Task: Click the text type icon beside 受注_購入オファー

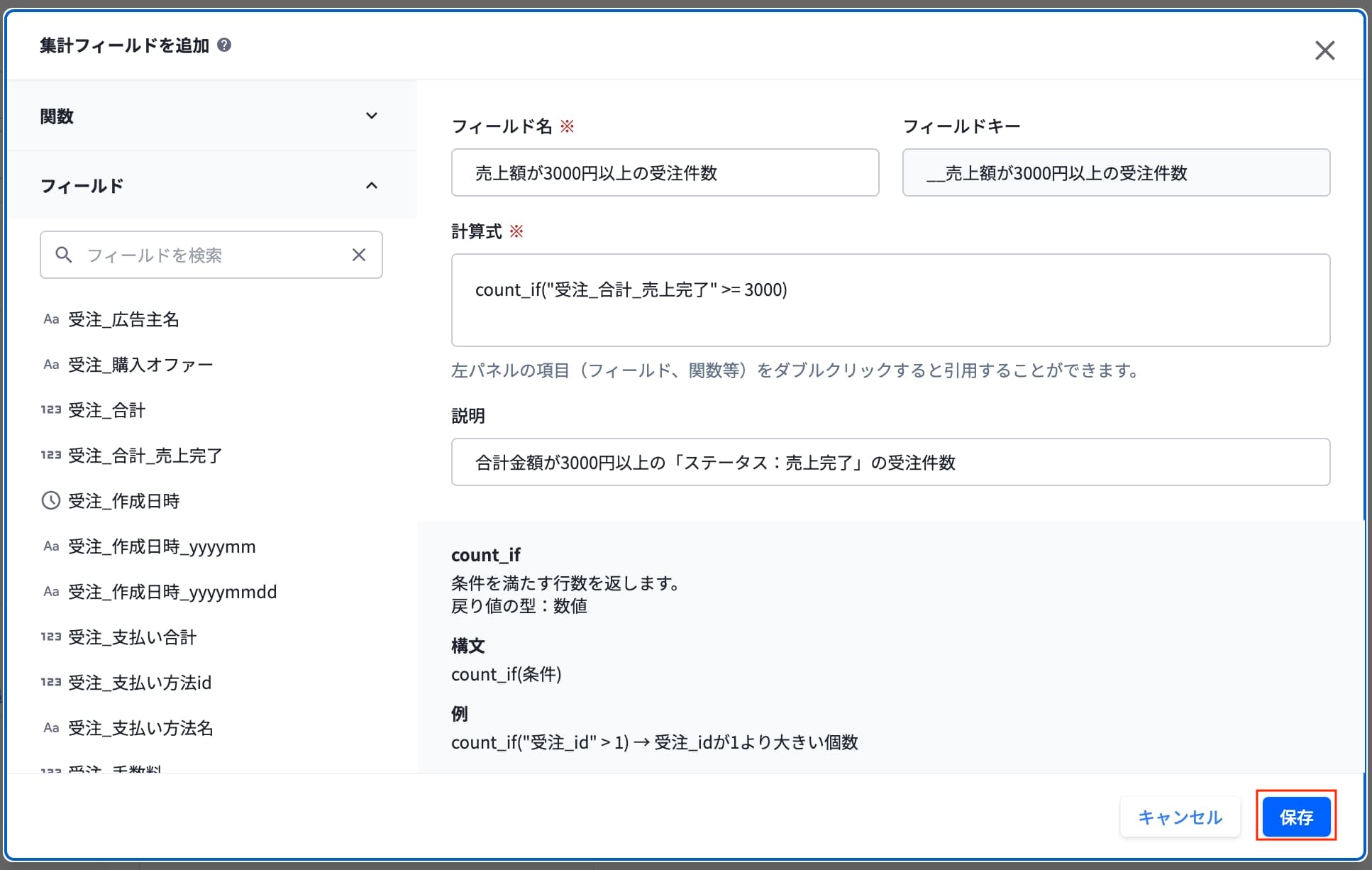Action: (51, 365)
